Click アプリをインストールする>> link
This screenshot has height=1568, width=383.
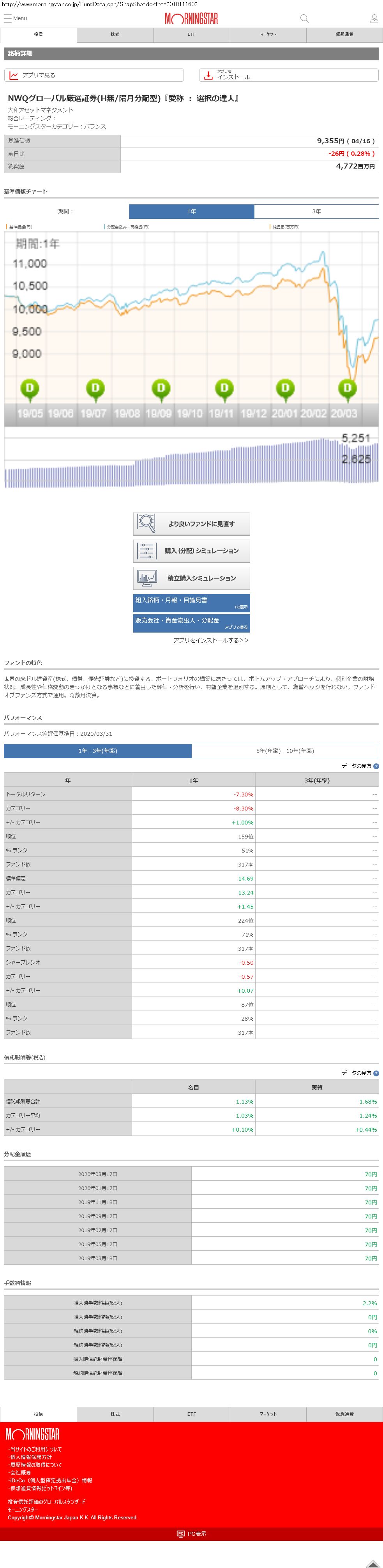tap(211, 640)
